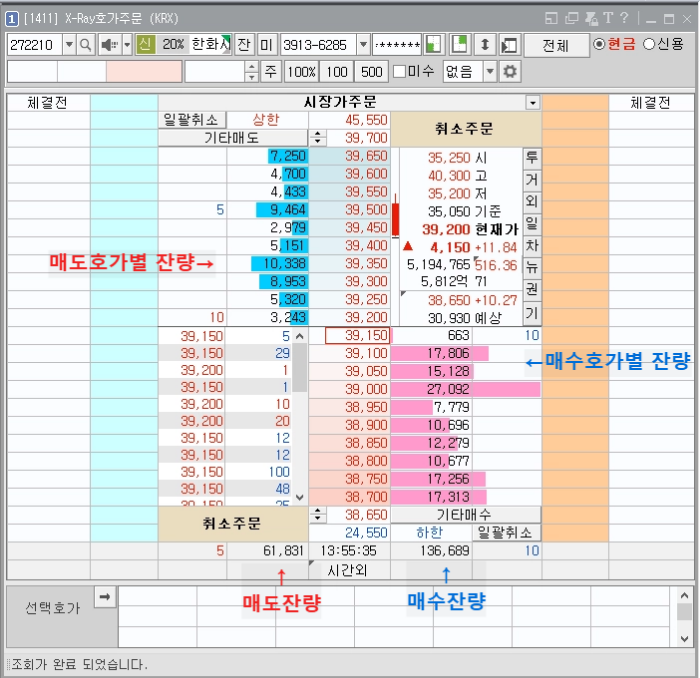Click the 시간외 after-hours cell

[350, 570]
